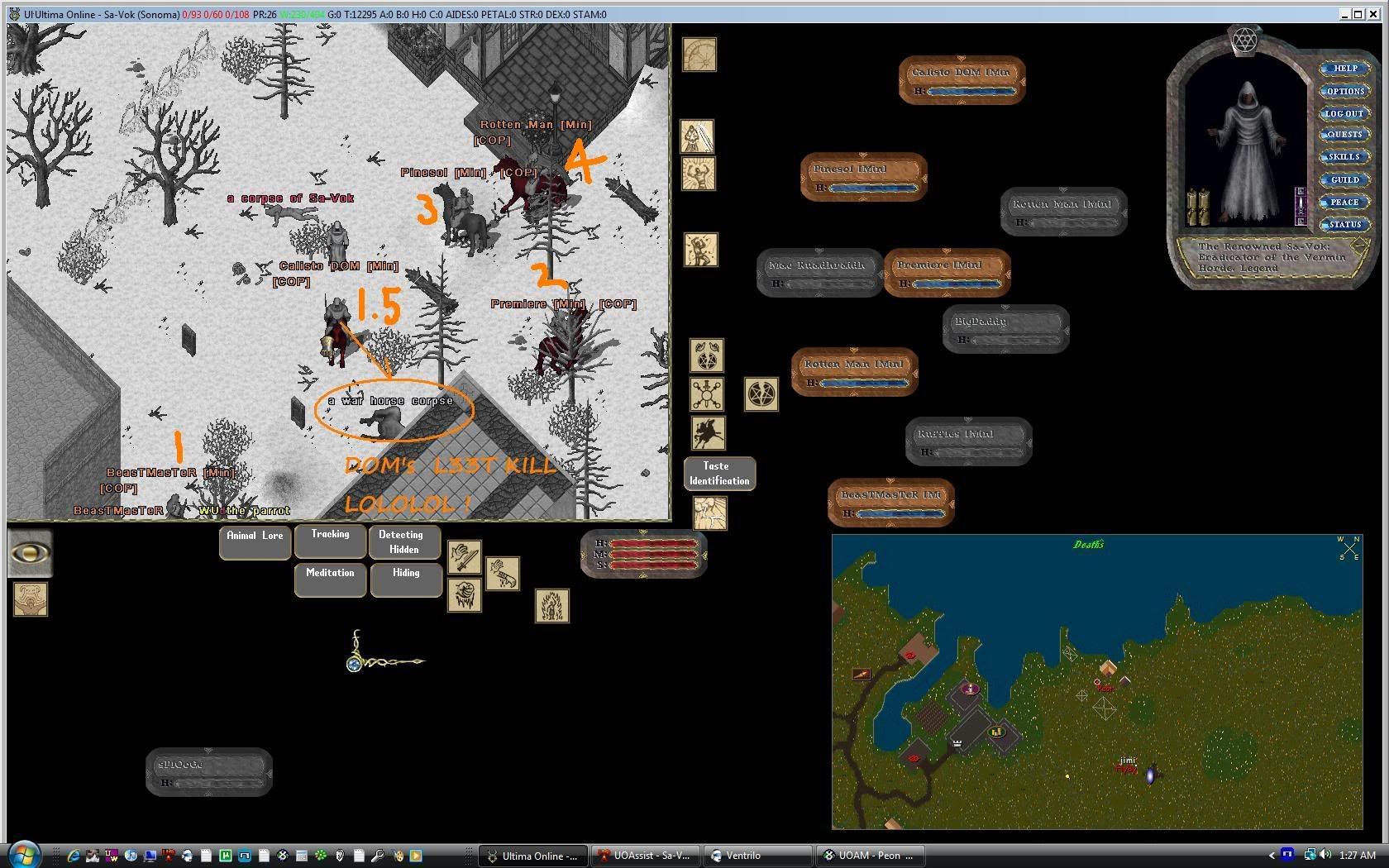Activate the clawed hand ability icon
Image resolution: width=1389 pixels, height=868 pixels.
click(465, 595)
